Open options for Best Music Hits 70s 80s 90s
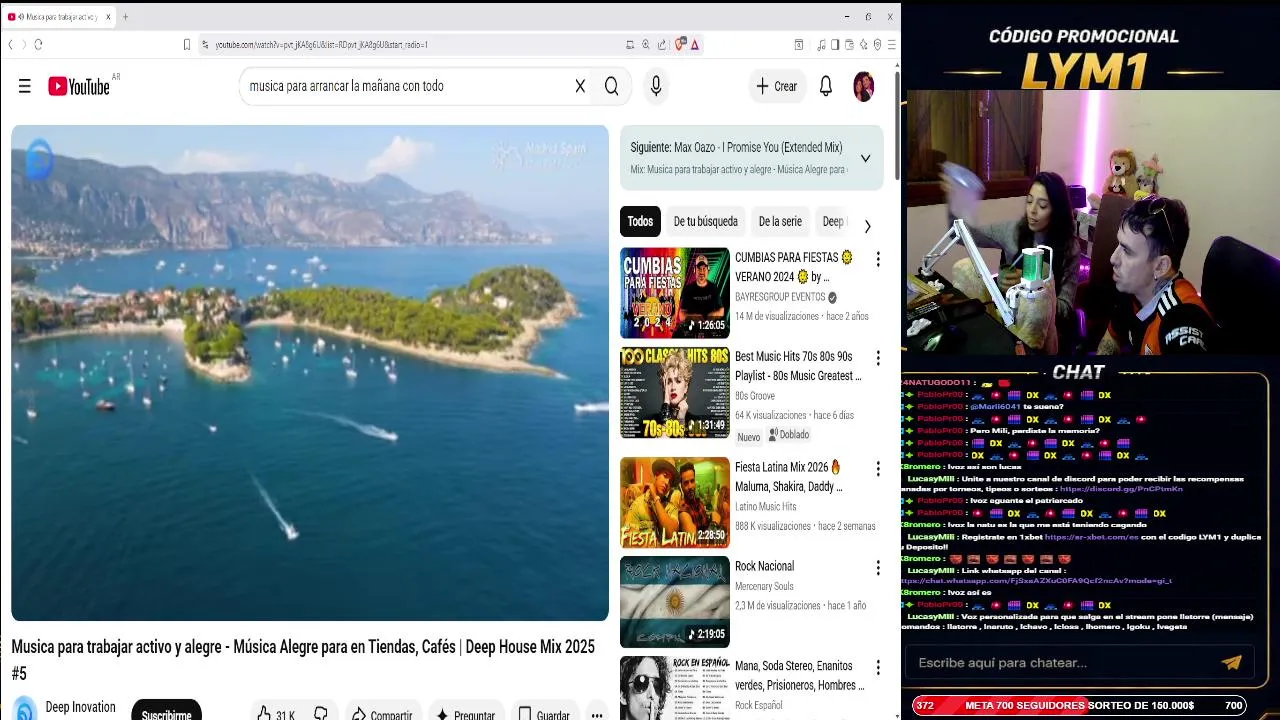Viewport: 1280px width, 720px height. 878,358
